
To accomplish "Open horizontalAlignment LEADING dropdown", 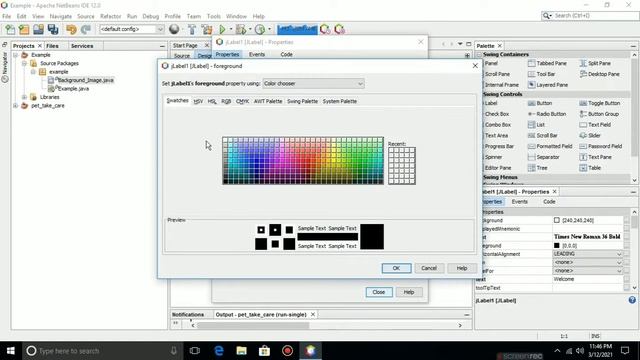I will (x=588, y=254).
